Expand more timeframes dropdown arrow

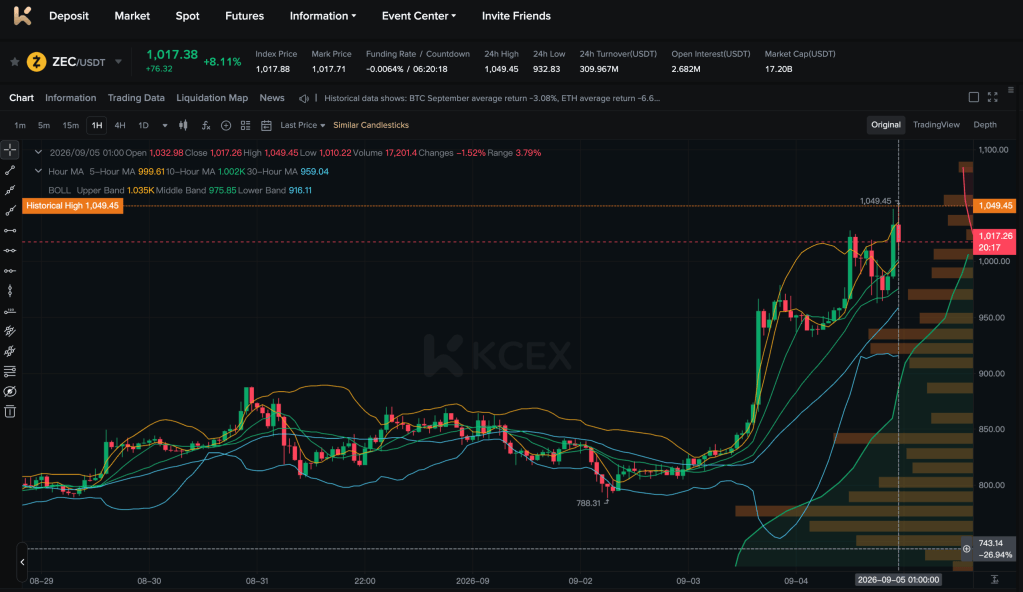(x=164, y=125)
